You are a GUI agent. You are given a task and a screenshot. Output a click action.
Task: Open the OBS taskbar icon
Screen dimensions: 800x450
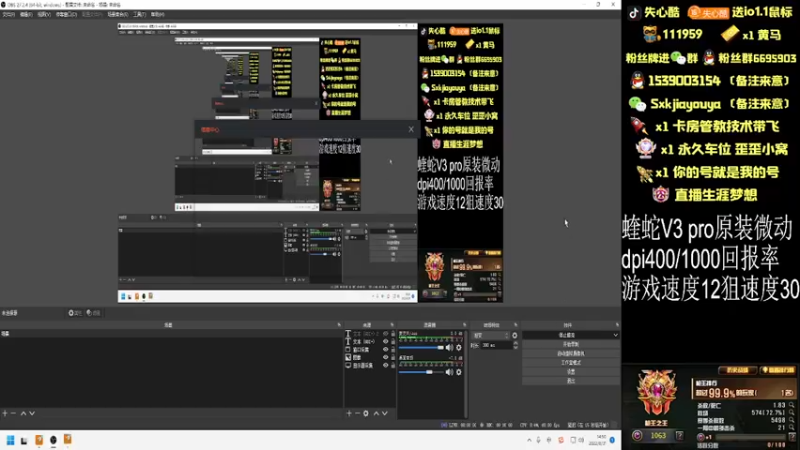click(53, 440)
